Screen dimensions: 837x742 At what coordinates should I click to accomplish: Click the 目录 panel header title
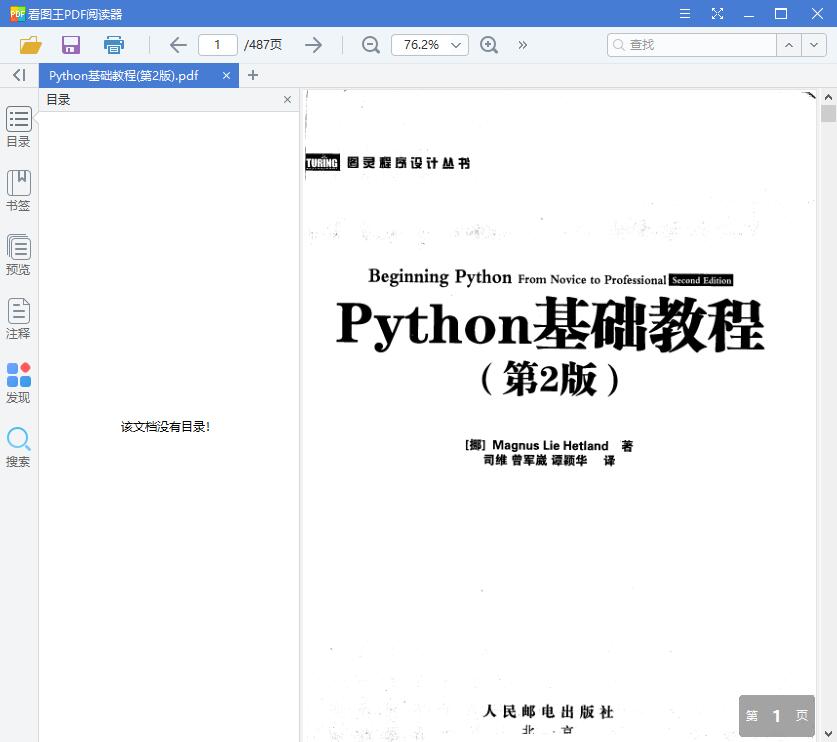point(58,99)
